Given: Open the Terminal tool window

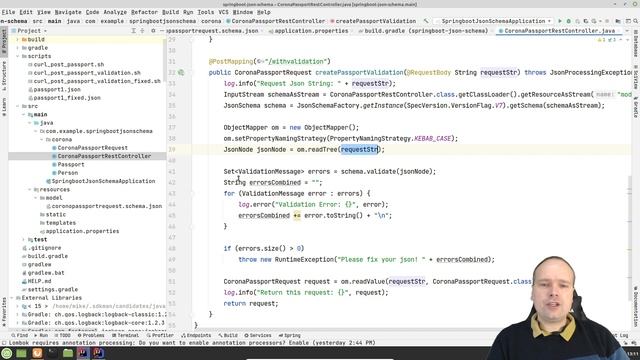Looking at the screenshot, I should [125, 336].
